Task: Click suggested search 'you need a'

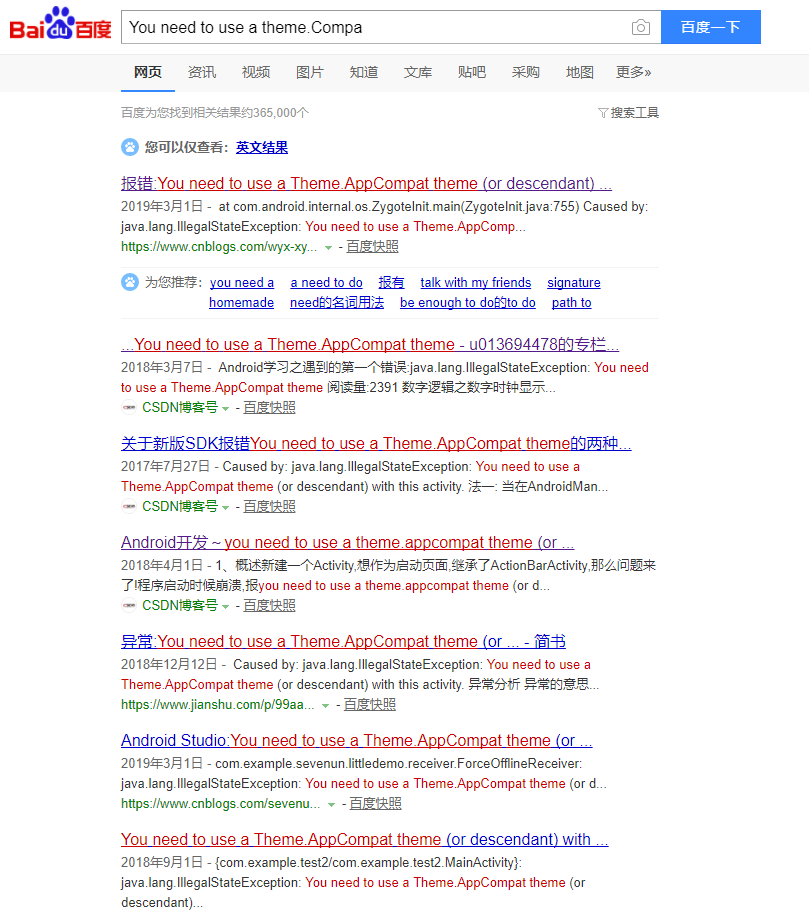Action: pyautogui.click(x=242, y=283)
